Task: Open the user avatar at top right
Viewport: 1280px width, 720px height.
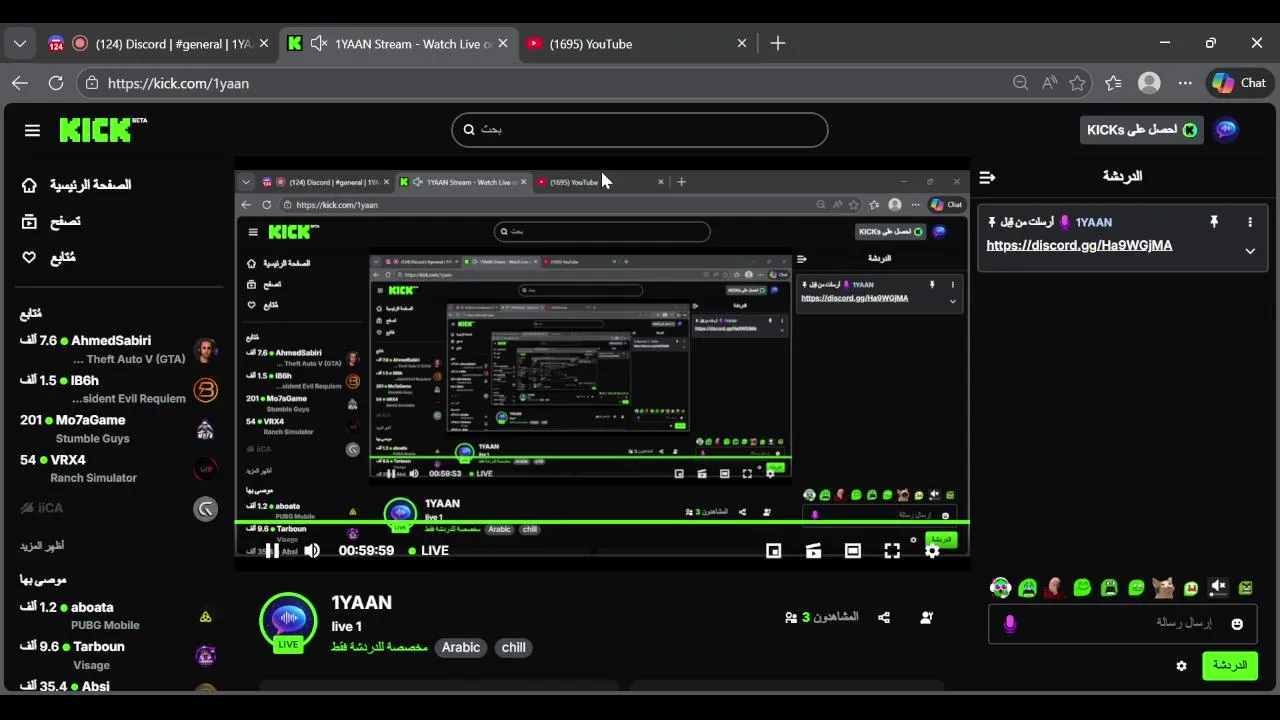Action: click(x=1226, y=129)
